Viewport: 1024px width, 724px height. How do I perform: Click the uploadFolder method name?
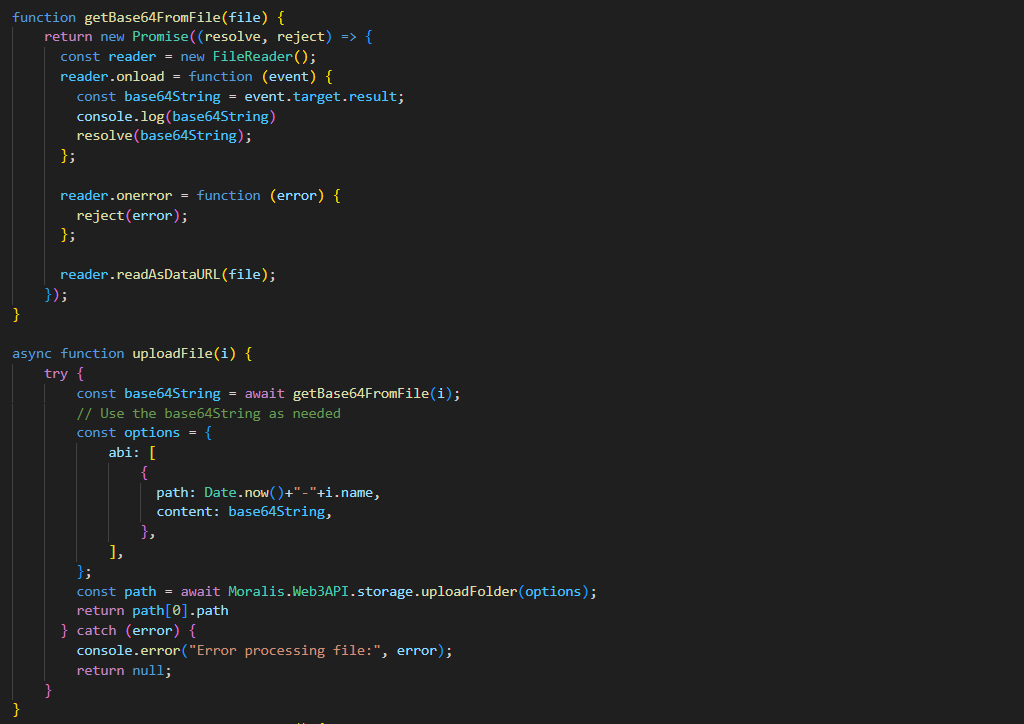click(x=470, y=591)
